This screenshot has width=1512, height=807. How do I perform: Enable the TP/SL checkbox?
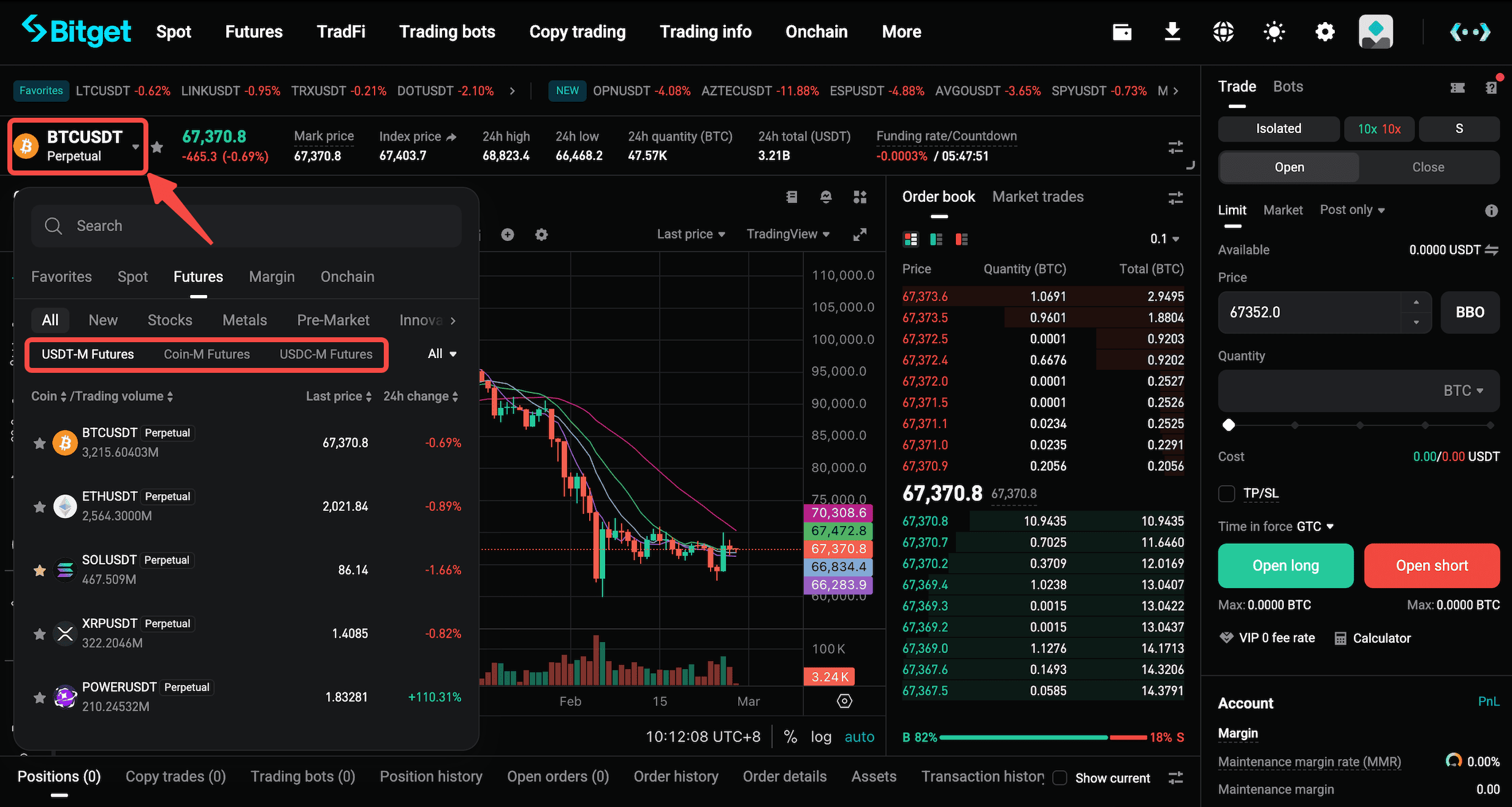point(1226,493)
